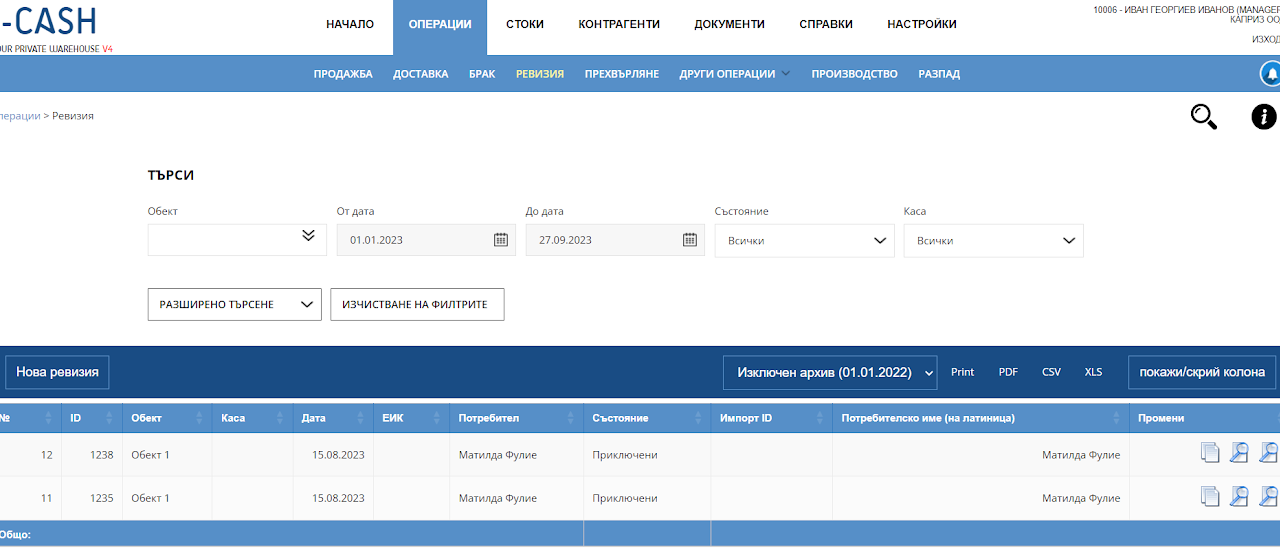
Task: Open КОНТРАГЕНТИ menu
Action: tap(620, 24)
